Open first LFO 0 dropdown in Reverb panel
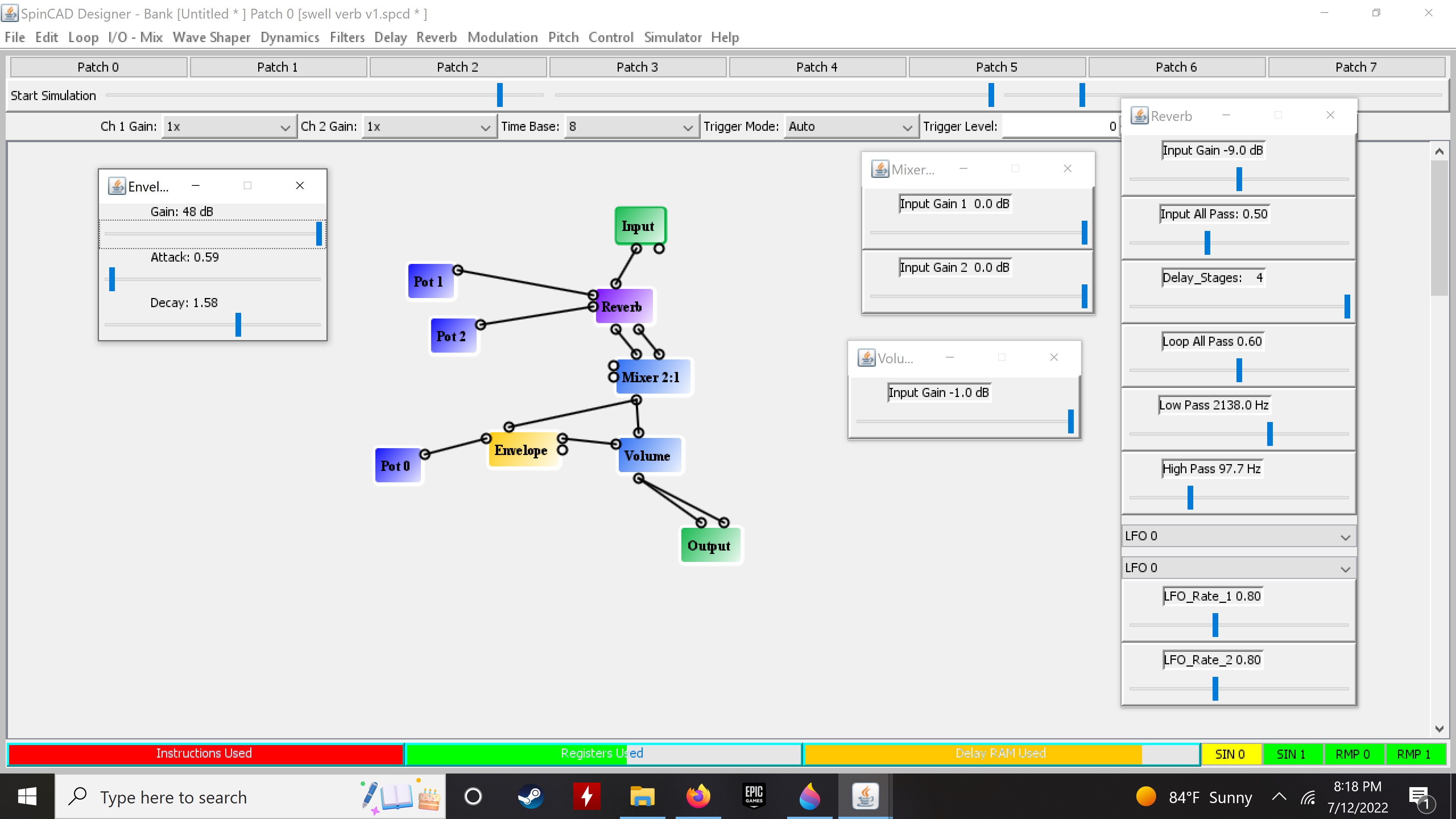Viewport: 1456px width, 819px height. [1238, 536]
